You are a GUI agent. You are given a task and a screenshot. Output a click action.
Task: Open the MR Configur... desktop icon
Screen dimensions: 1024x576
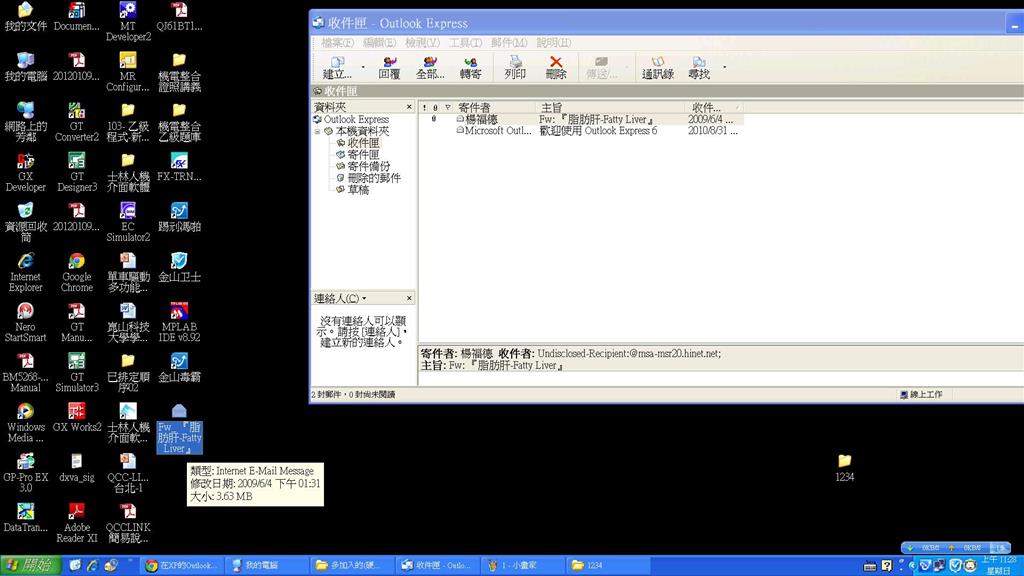pyautogui.click(x=128, y=72)
